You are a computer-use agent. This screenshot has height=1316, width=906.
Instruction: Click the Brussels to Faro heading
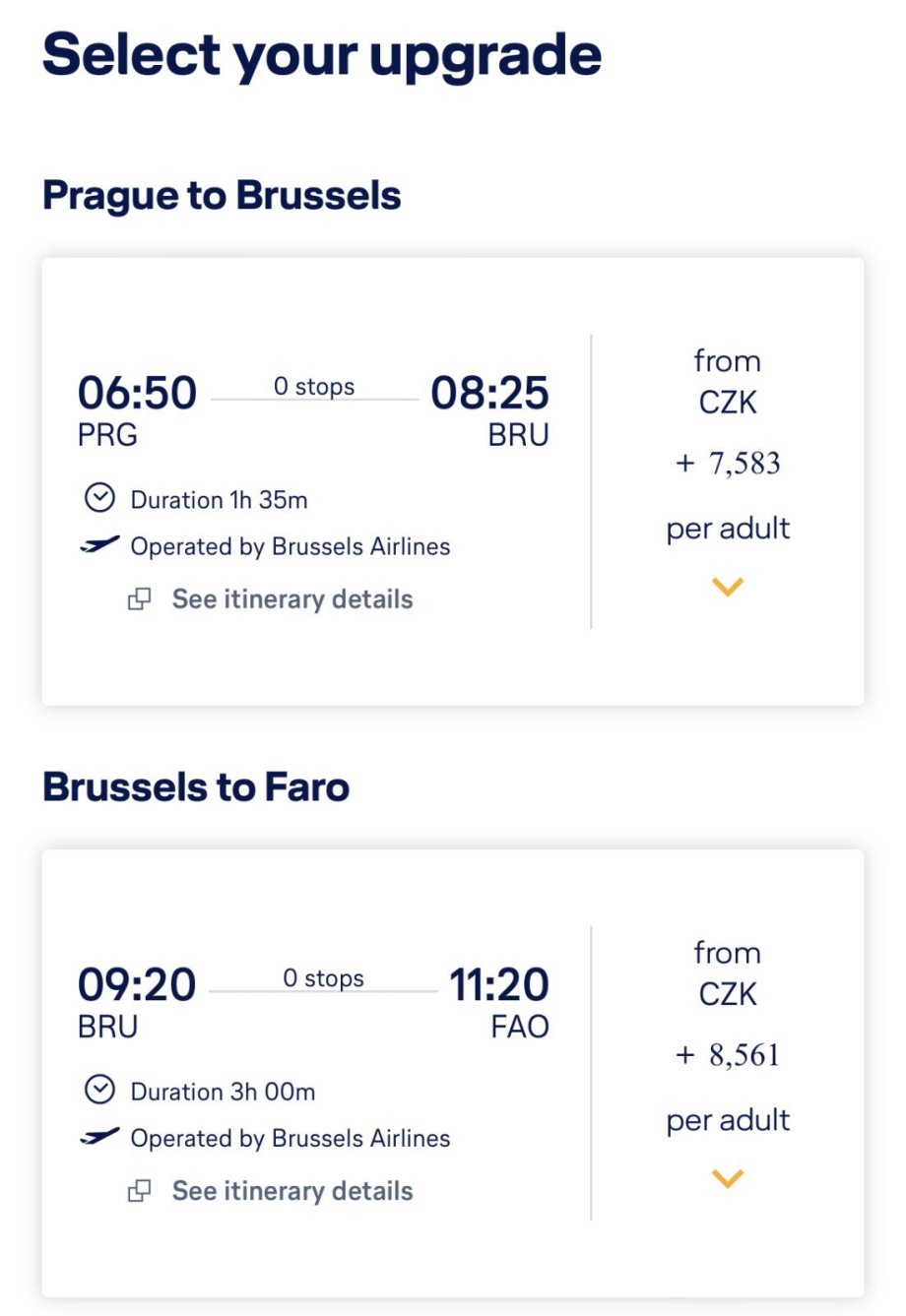196,786
